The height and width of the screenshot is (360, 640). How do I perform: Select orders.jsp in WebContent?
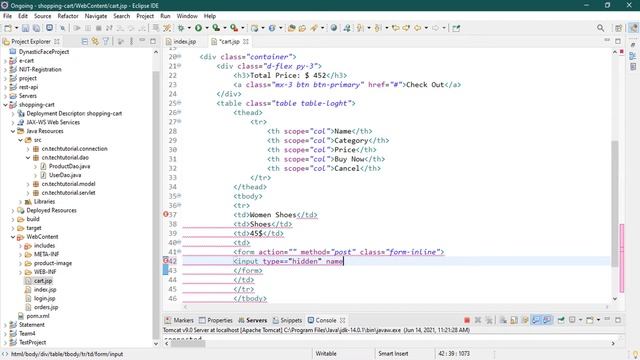tap(46, 307)
